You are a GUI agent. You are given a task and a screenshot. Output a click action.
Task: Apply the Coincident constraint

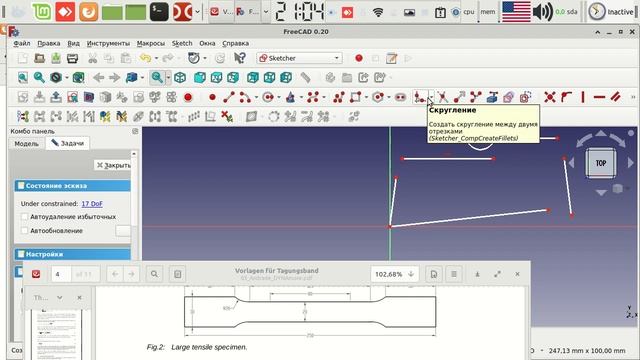550,97
